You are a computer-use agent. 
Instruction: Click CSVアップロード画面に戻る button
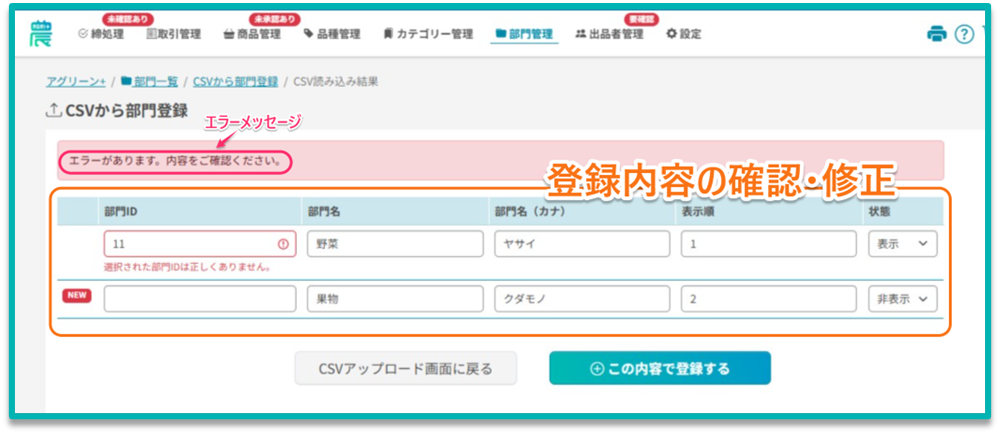[405, 368]
